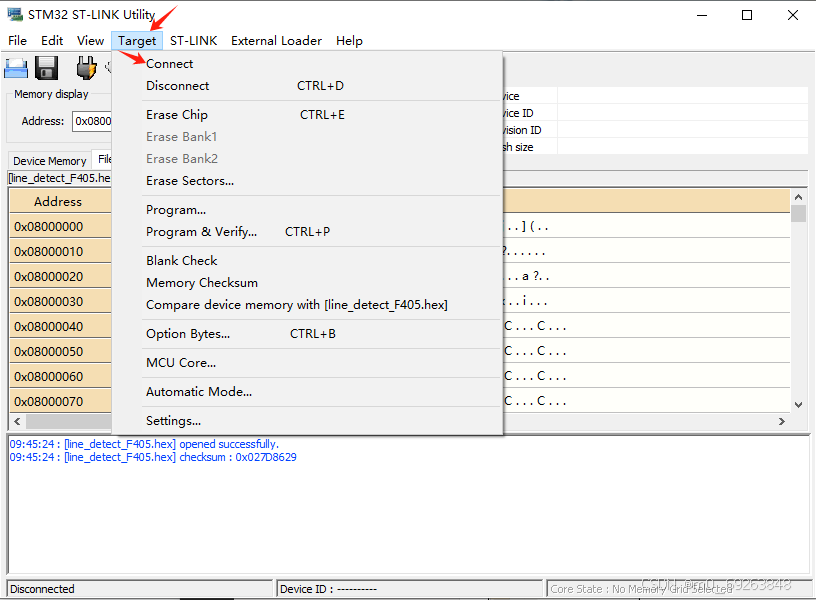Choose Connect from the Target menu

coord(307,63)
